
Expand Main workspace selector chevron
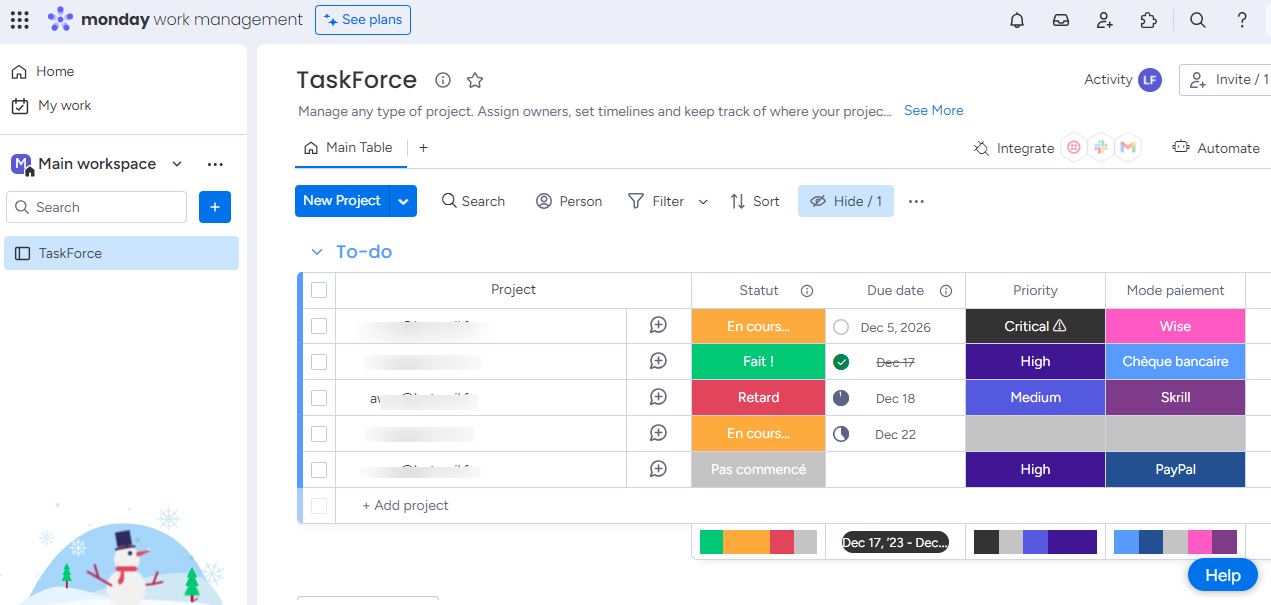click(x=177, y=164)
